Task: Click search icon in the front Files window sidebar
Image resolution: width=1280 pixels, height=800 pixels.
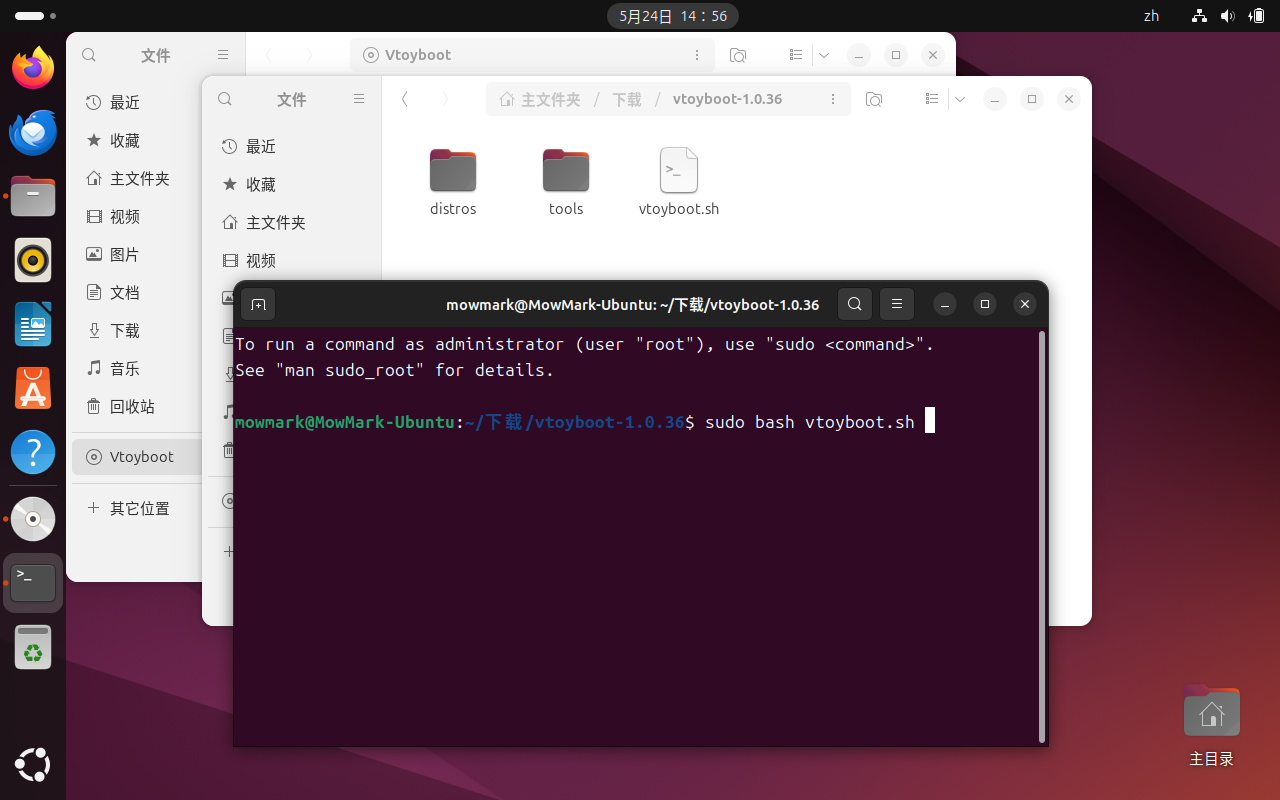Action: 225,99
